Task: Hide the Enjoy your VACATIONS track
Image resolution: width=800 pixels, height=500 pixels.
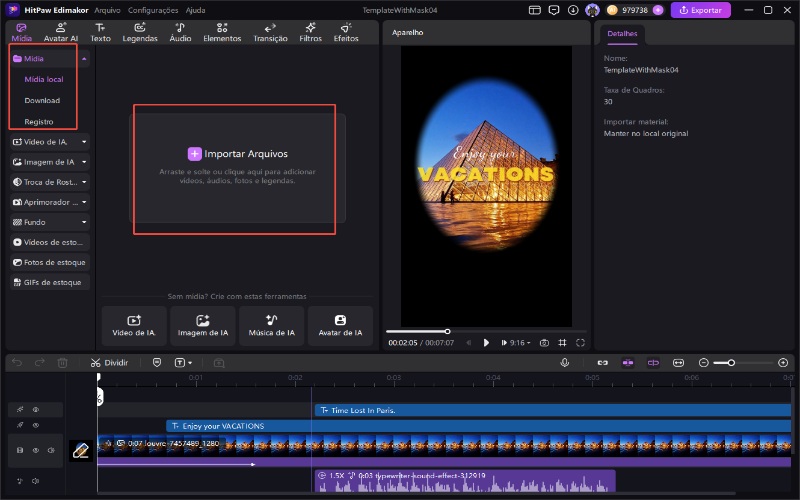Action: click(36, 426)
